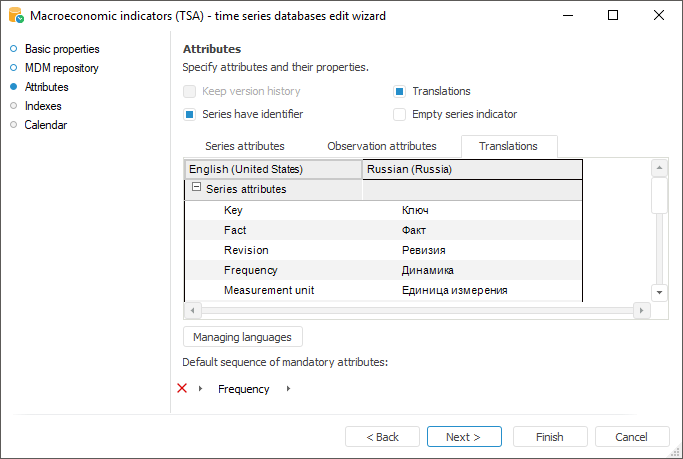Click the English (United States) column header
The image size is (683, 459).
(272, 169)
